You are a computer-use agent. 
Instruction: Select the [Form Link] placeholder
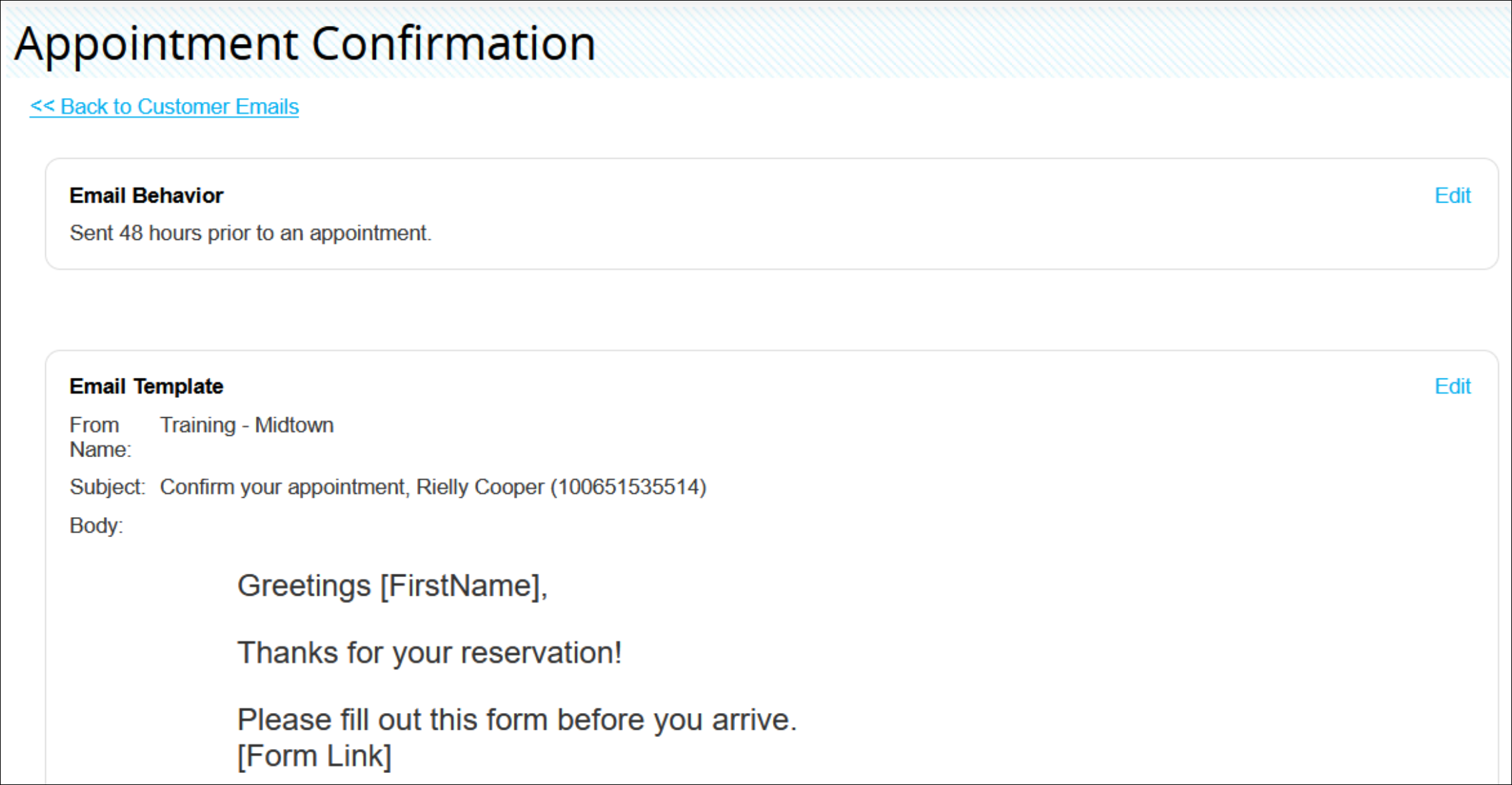(x=315, y=756)
